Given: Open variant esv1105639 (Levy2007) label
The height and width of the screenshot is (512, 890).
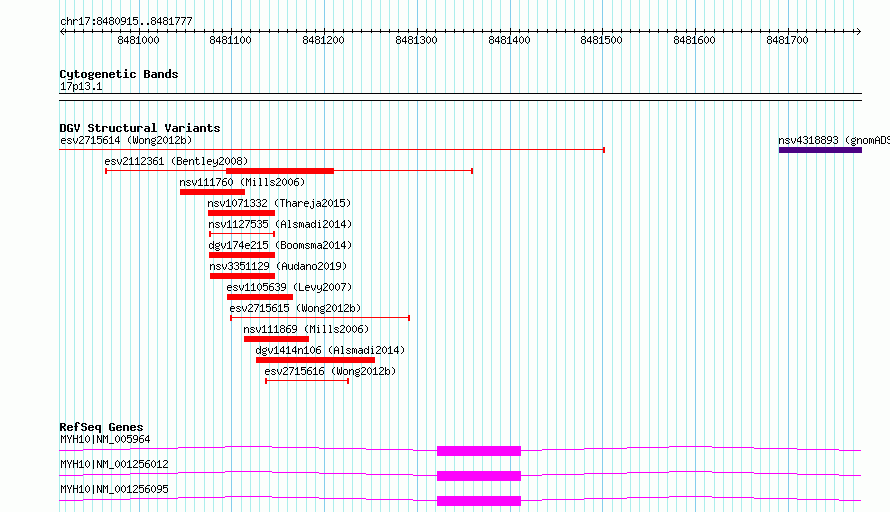Looking at the screenshot, I should (289, 287).
